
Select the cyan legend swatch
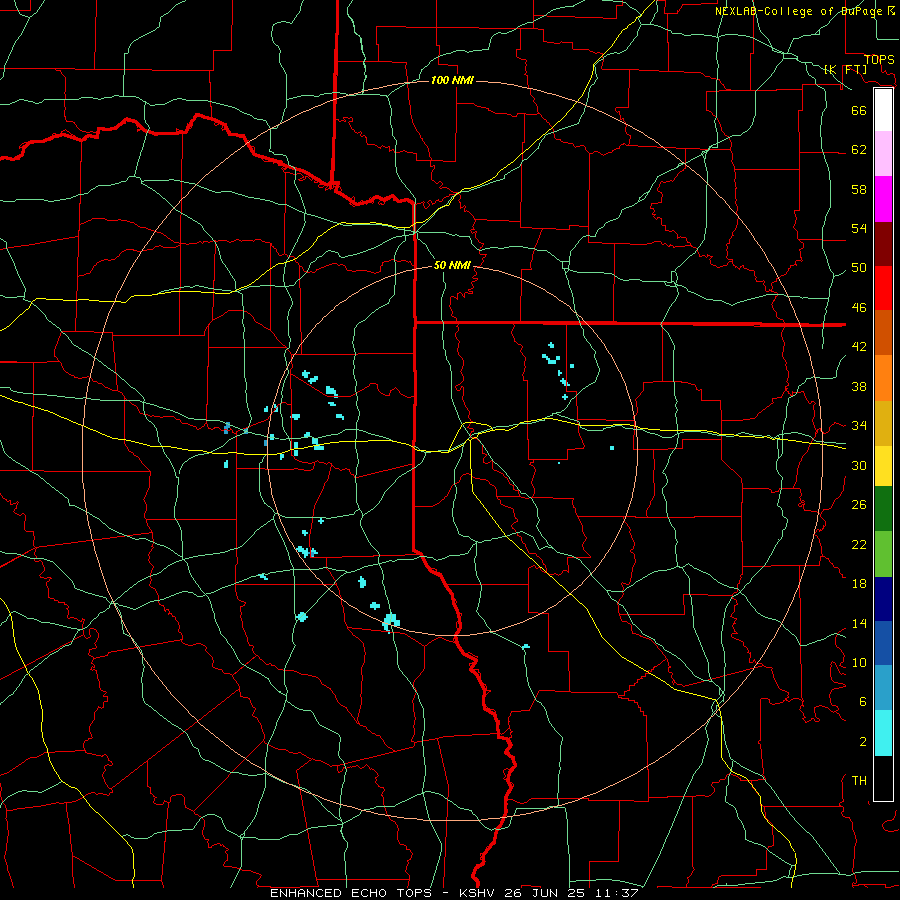tap(883, 733)
